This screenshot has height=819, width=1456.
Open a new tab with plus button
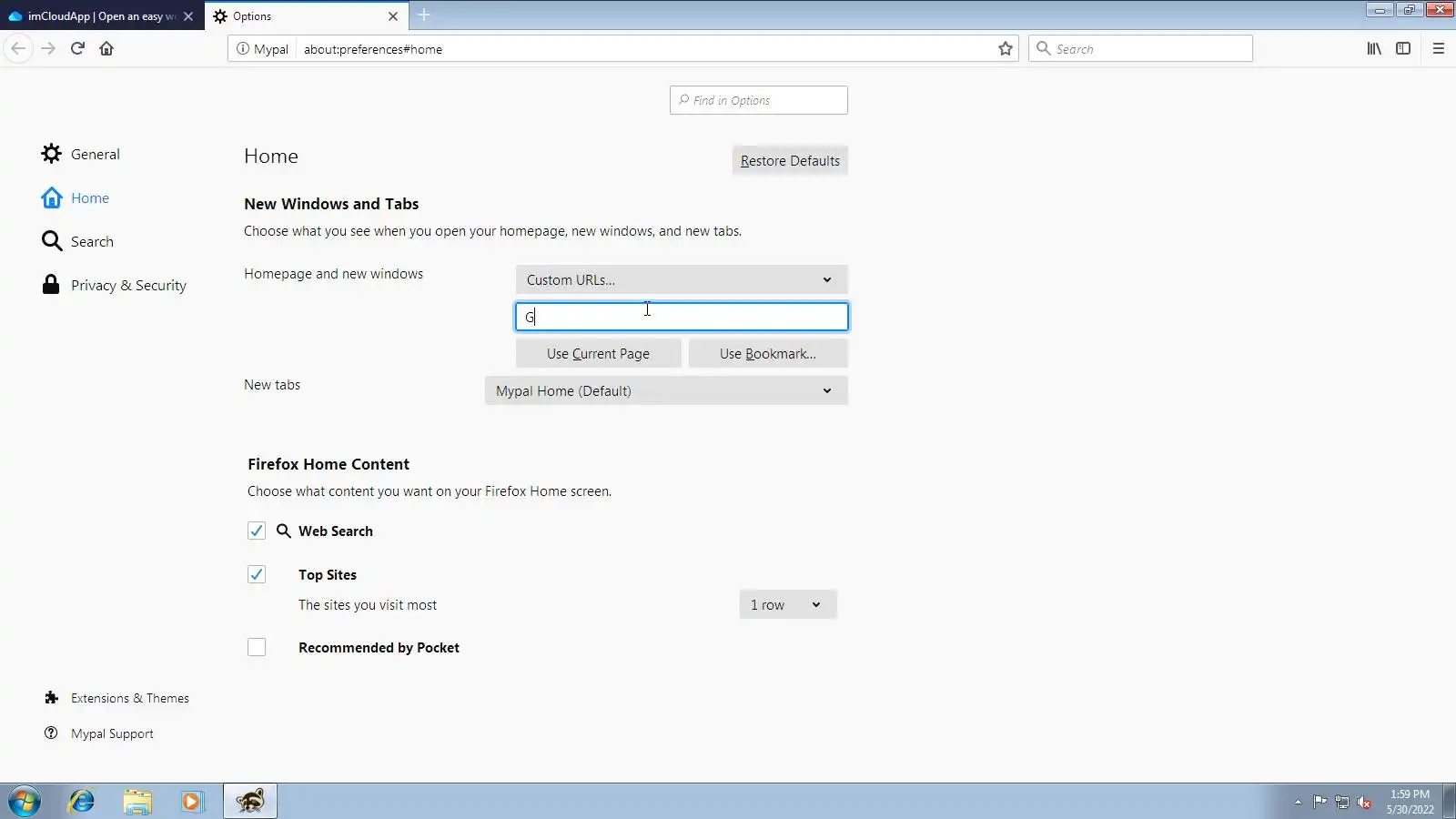click(424, 15)
